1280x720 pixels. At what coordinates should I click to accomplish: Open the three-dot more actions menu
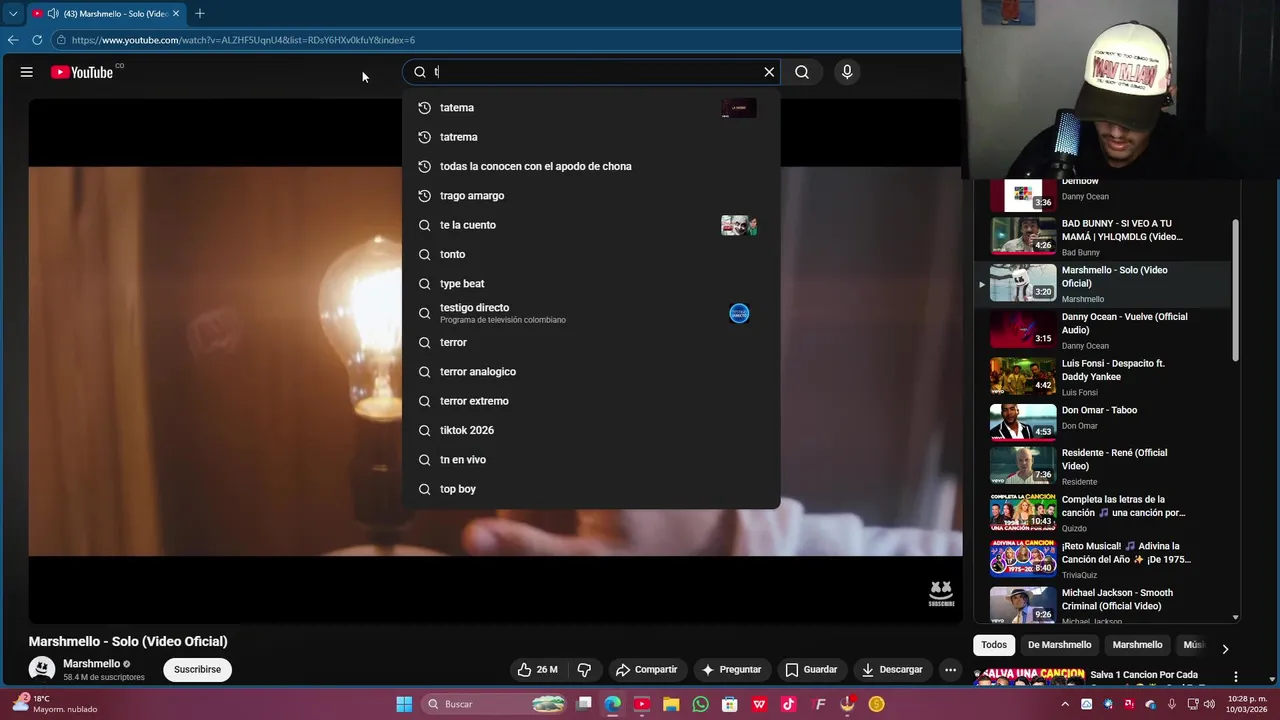tap(951, 670)
